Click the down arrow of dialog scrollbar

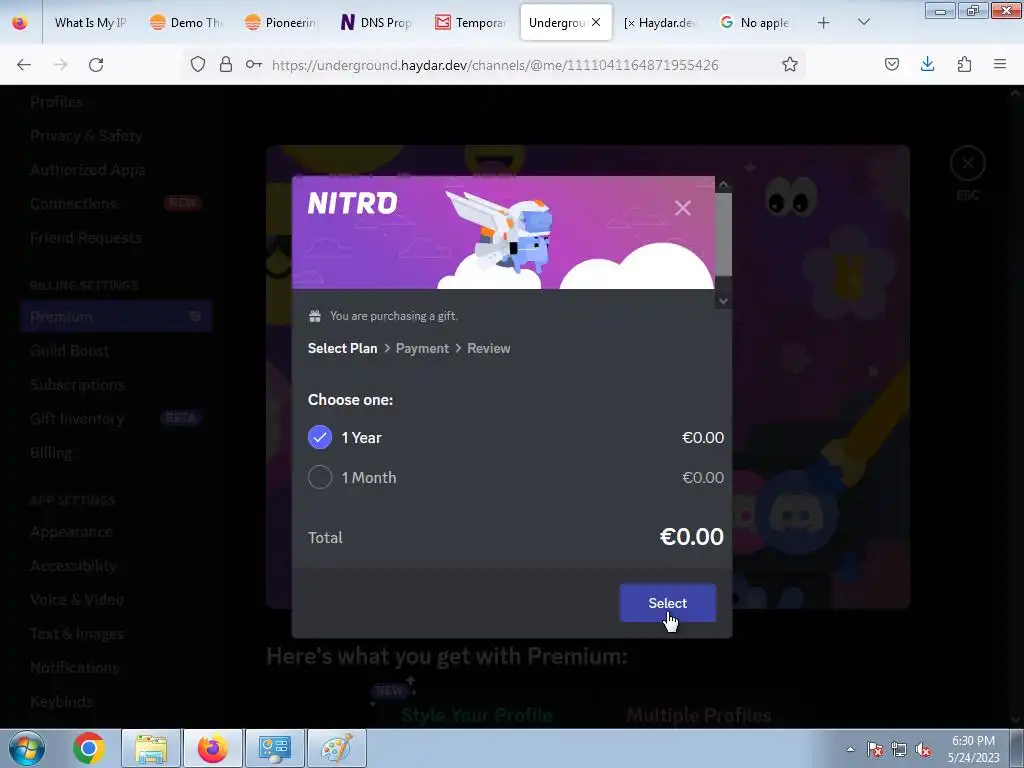(x=724, y=301)
